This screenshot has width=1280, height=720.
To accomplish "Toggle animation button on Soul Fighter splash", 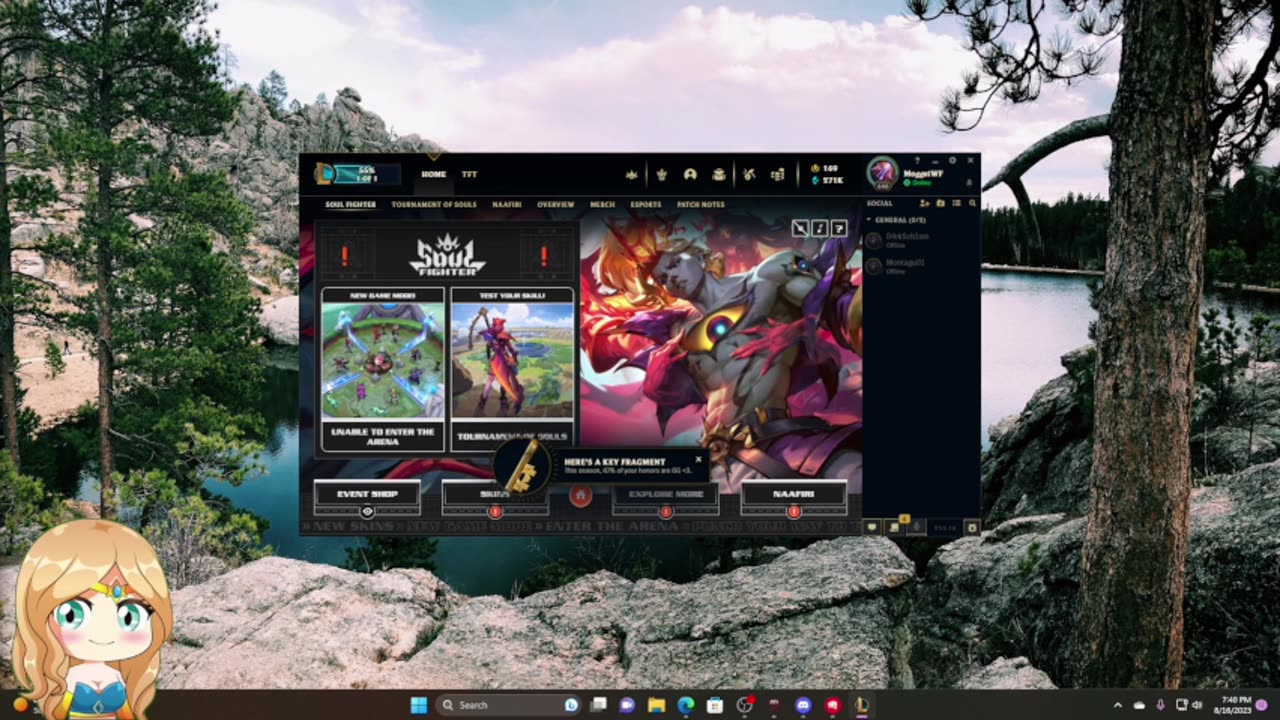I will (x=800, y=229).
